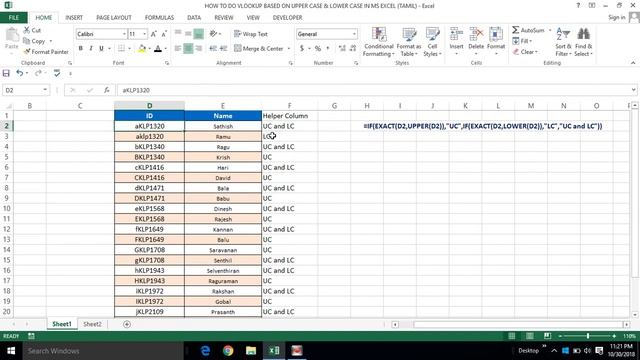Viewport: 640px width, 360px height.
Task: Open the FILE tab
Action: [x=13, y=18]
